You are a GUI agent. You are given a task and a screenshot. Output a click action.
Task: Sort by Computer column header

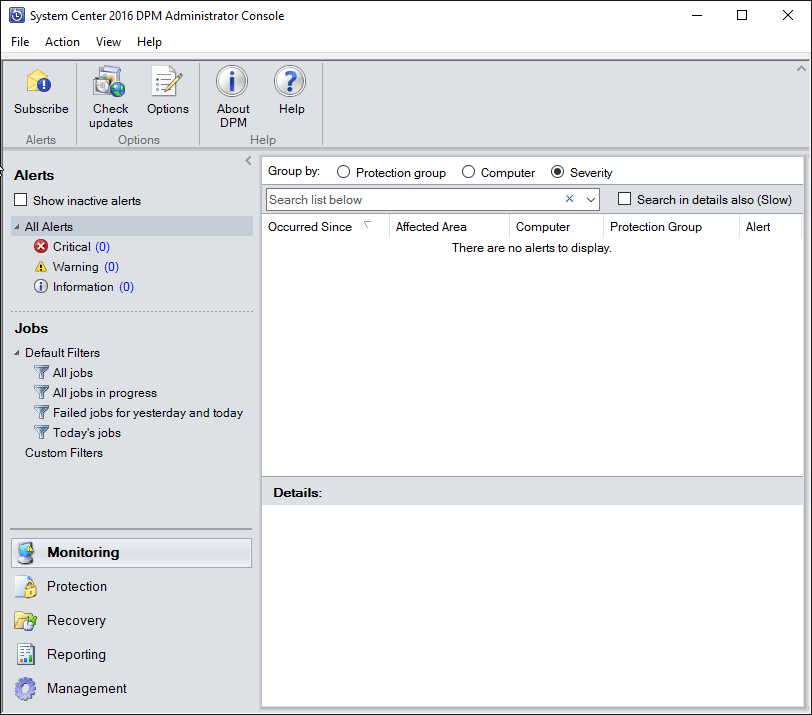click(x=556, y=227)
